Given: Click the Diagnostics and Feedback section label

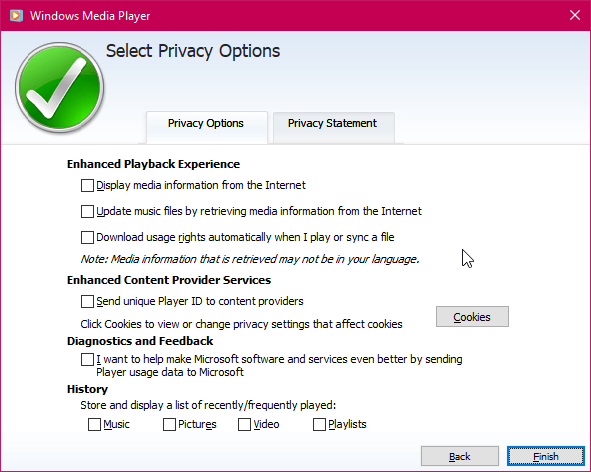Looking at the screenshot, I should 140,341.
